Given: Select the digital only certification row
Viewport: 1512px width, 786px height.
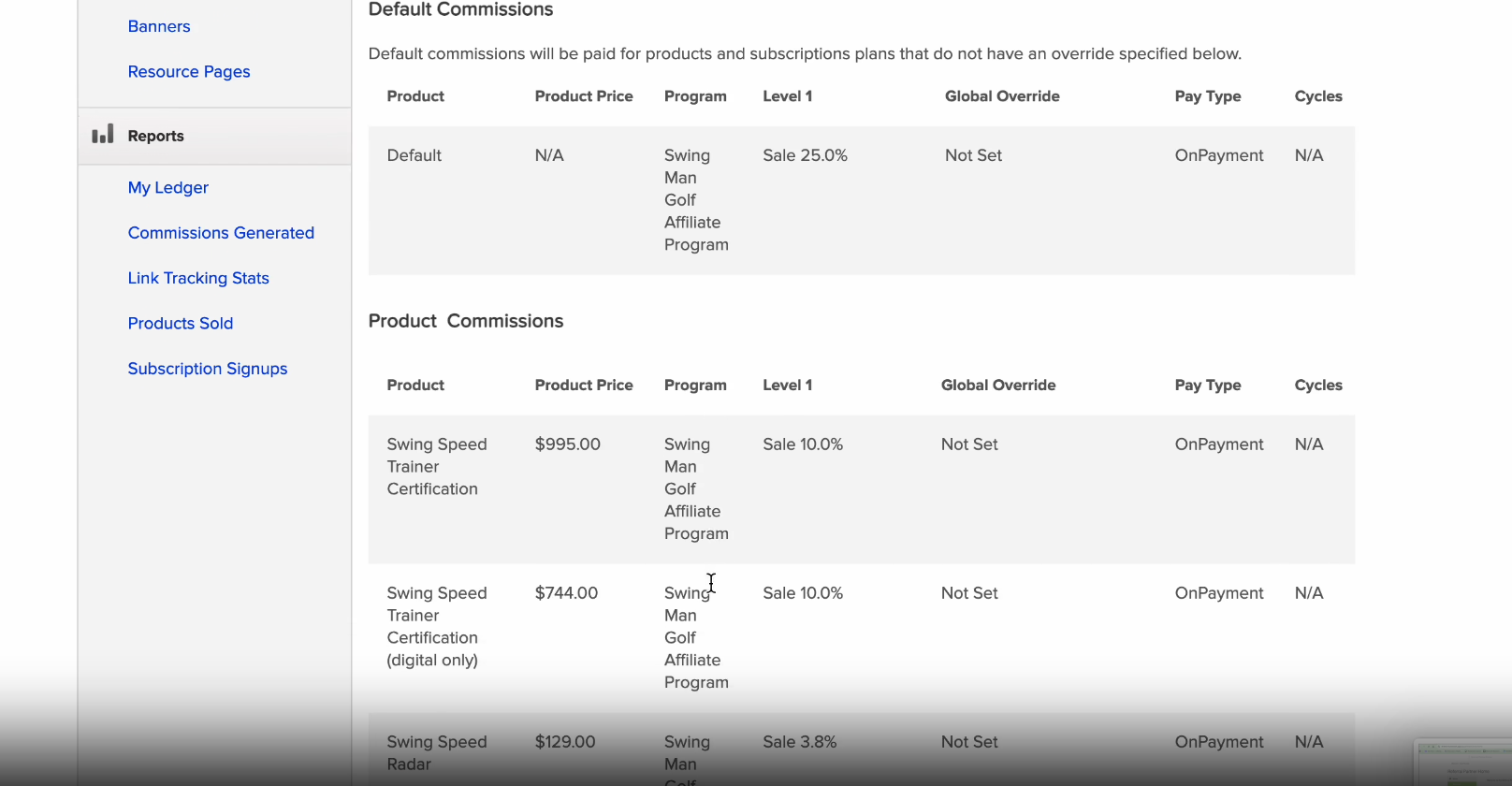Looking at the screenshot, I should [x=861, y=638].
